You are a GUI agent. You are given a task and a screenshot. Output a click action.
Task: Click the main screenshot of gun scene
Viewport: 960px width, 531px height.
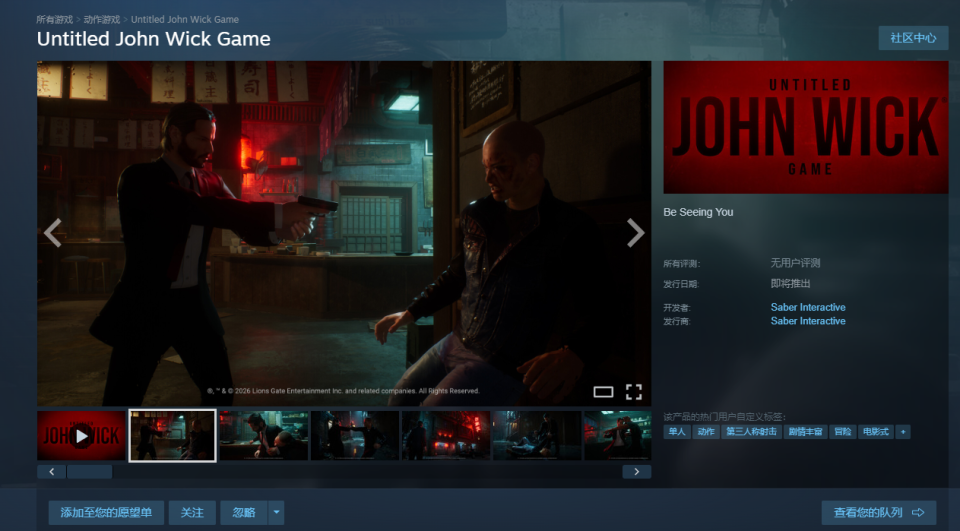click(344, 233)
